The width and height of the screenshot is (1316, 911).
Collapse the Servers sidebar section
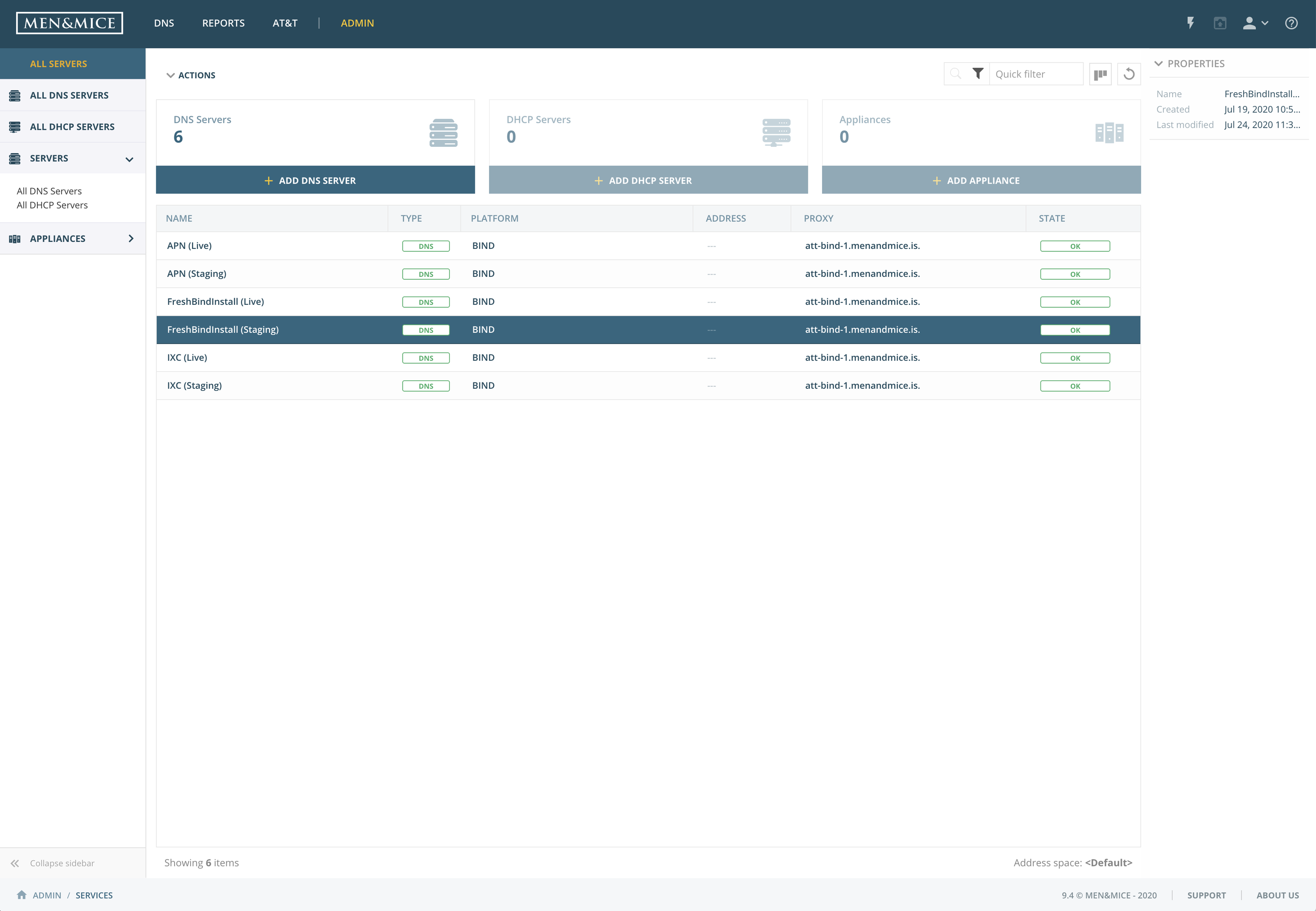[x=130, y=159]
